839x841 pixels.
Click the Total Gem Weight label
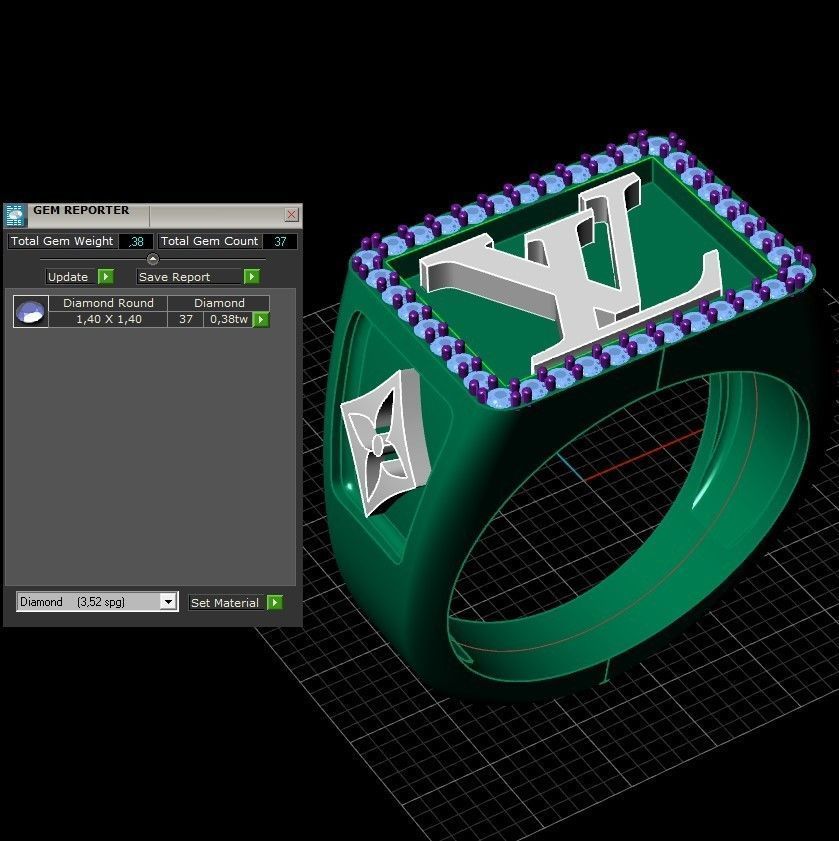point(62,241)
